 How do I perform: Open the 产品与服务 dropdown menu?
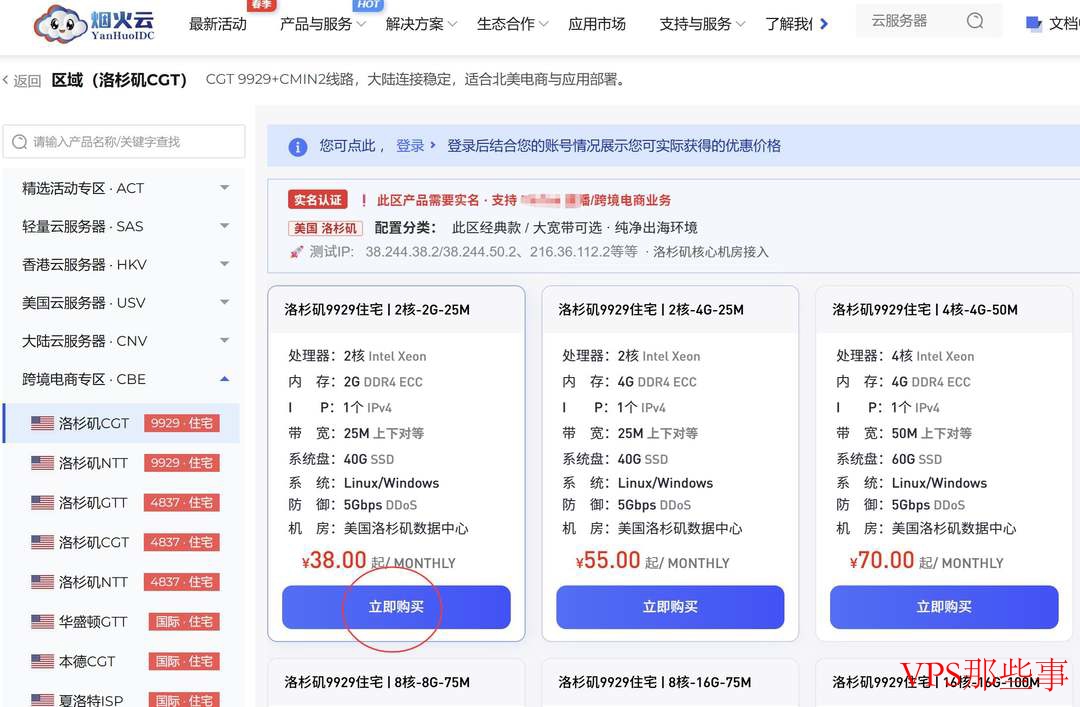[322, 24]
